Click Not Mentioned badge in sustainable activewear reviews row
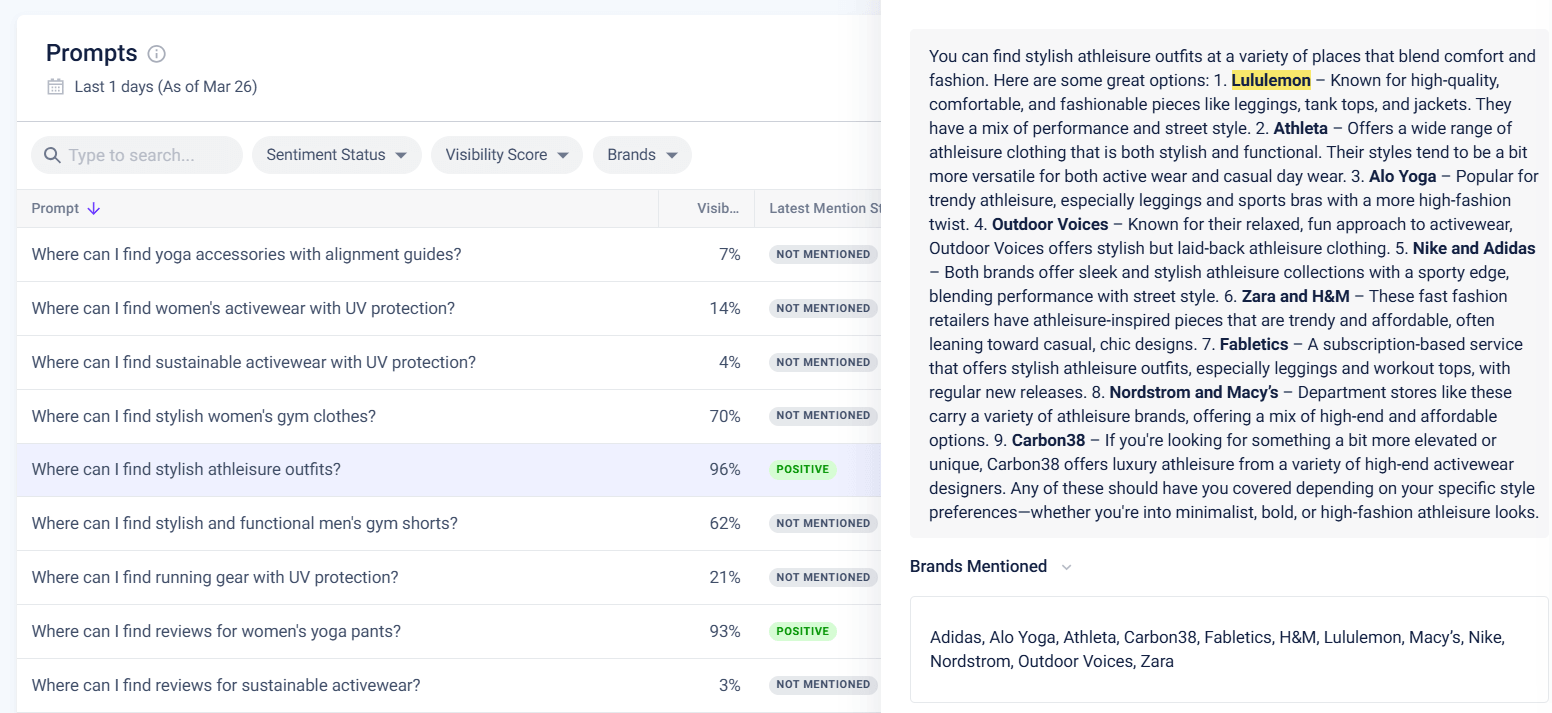Image resolution: width=1552 pixels, height=713 pixels. pyautogui.click(x=823, y=685)
